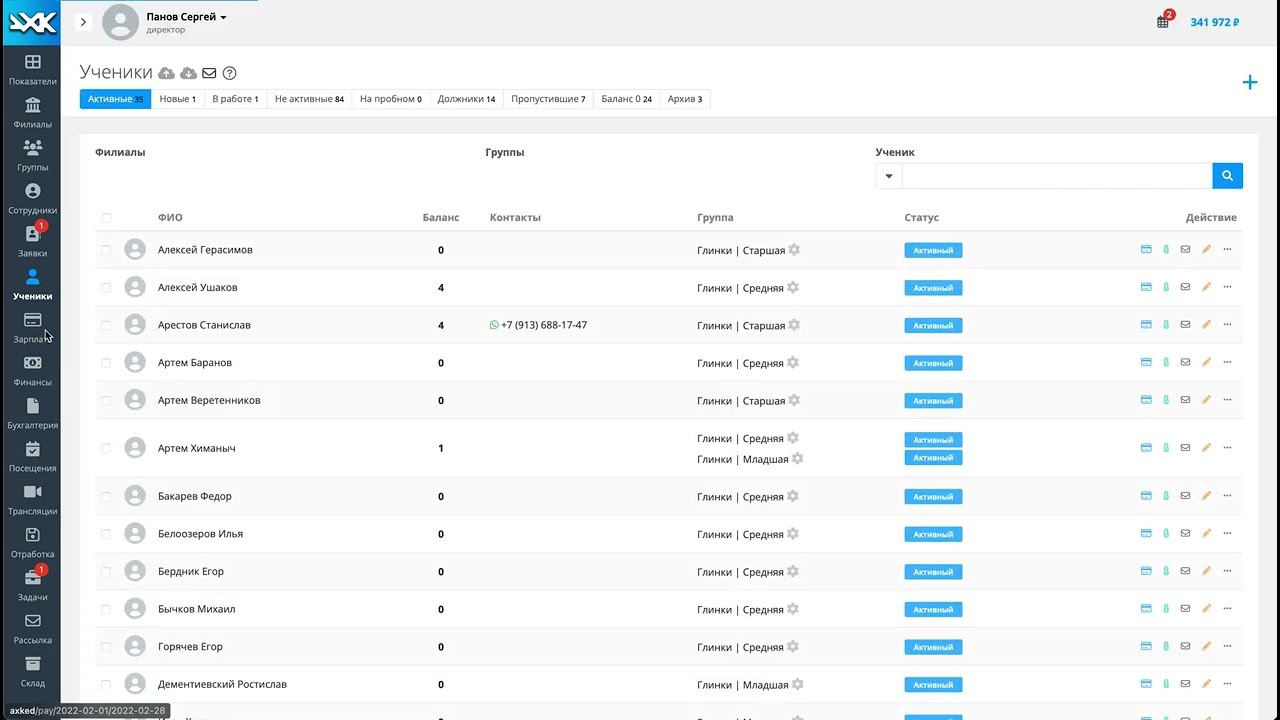Toggle the select-all checkbox in table header
1280x720 pixels.
pos(106,218)
